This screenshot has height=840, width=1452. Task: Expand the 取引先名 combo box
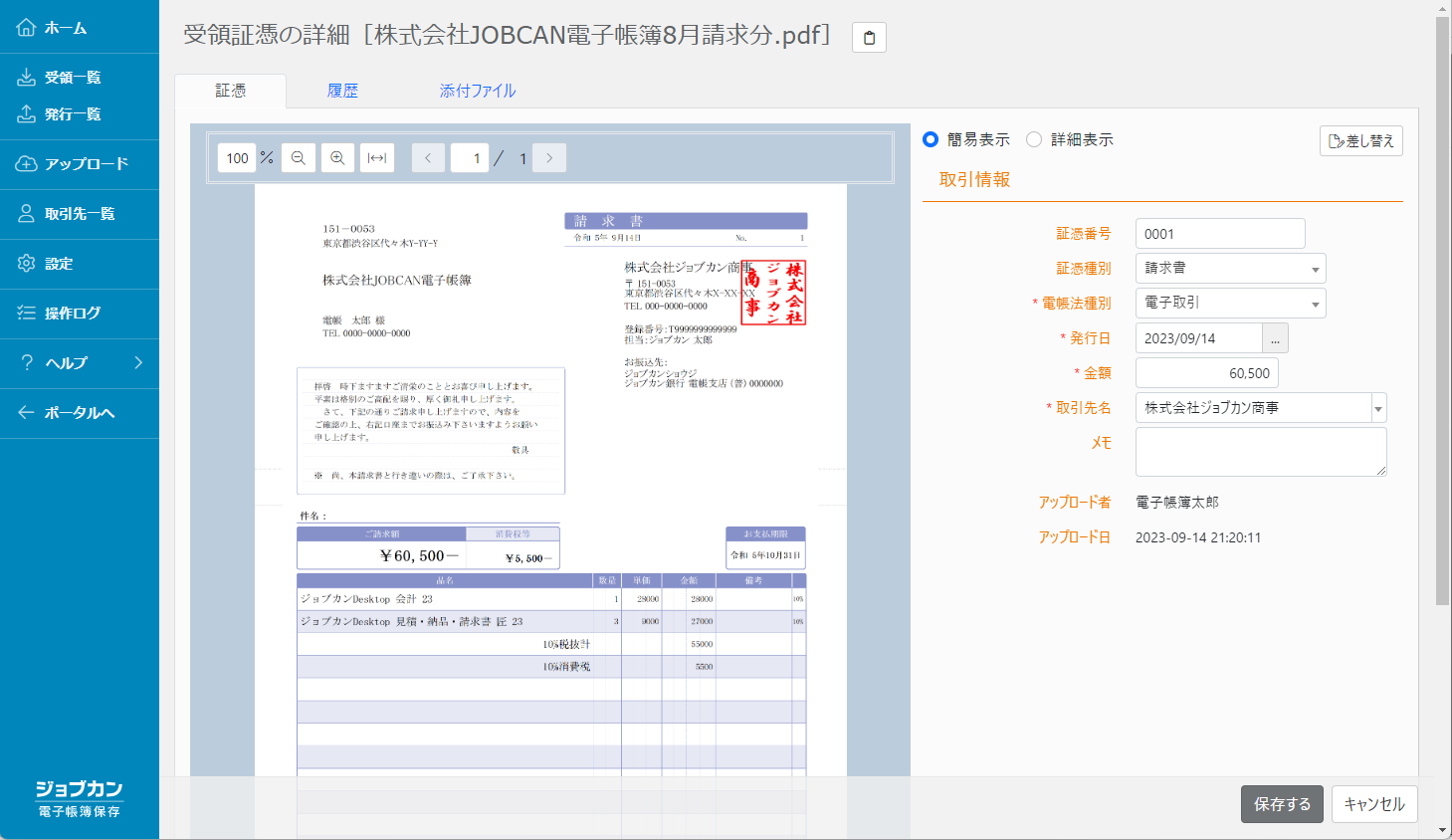tap(1378, 408)
